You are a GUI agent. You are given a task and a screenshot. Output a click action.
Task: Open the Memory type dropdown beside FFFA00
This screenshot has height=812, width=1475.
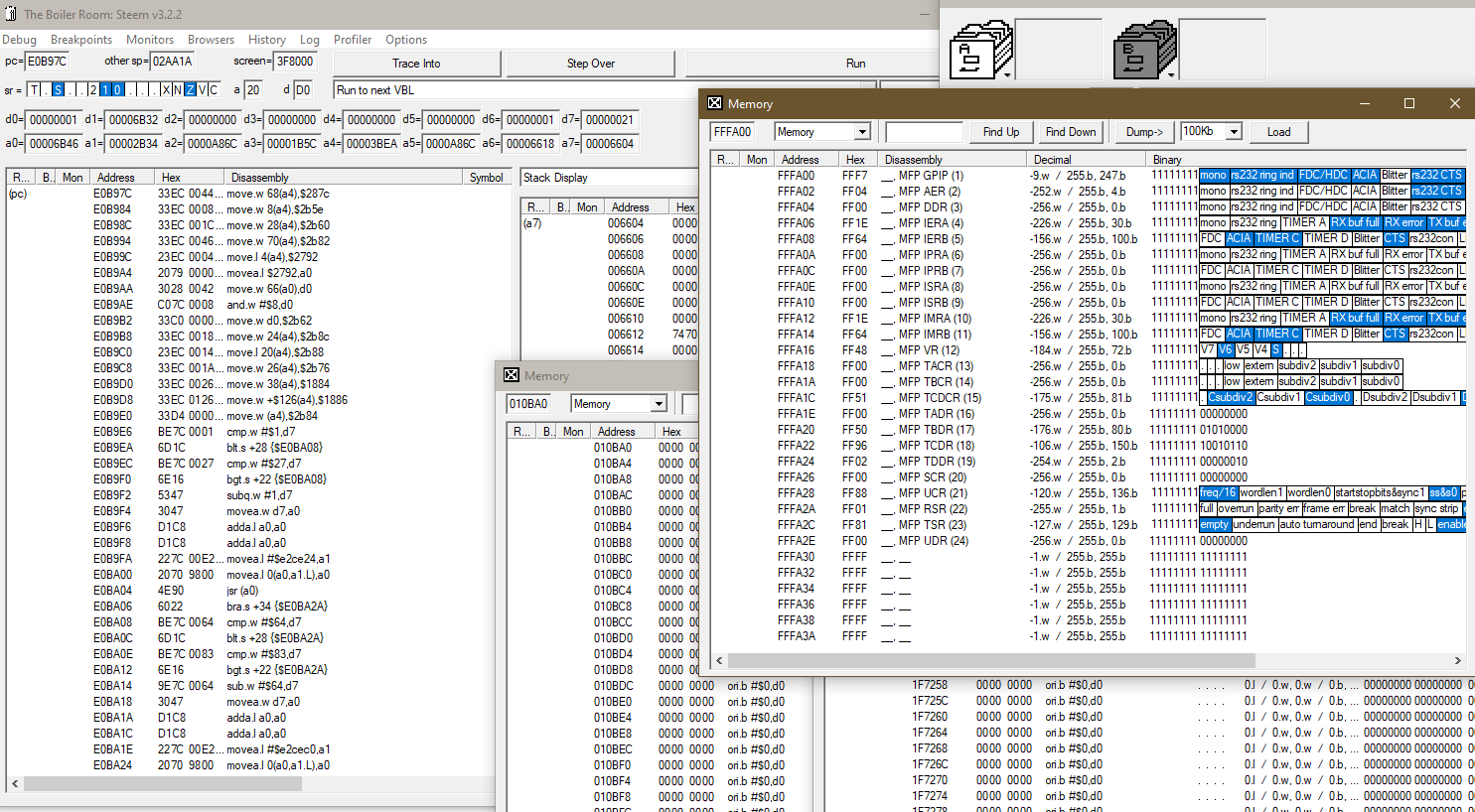(861, 132)
